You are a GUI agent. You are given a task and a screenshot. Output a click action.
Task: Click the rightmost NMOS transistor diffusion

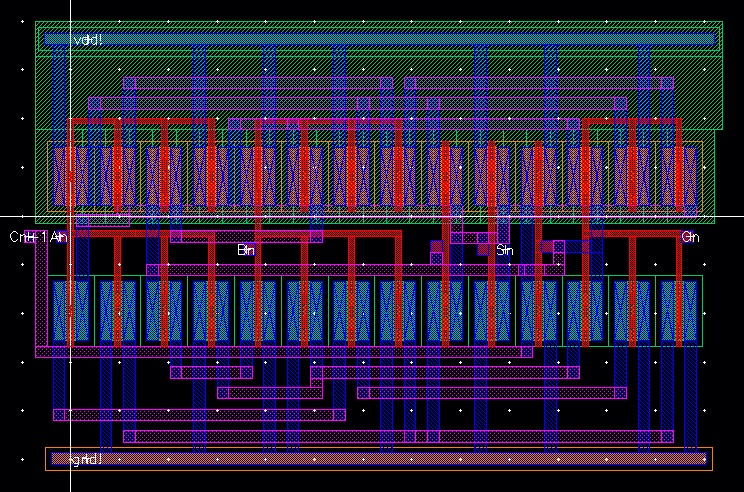679,311
